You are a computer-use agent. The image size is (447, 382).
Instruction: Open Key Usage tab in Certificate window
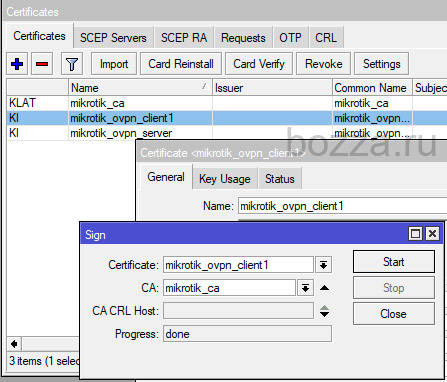(x=225, y=179)
